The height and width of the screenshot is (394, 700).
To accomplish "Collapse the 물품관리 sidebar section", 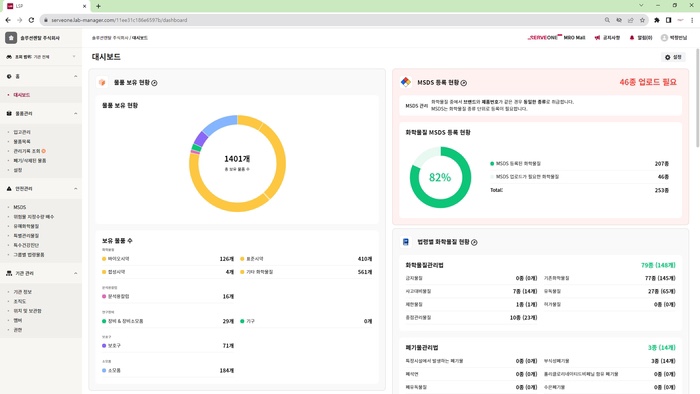I will point(75,114).
